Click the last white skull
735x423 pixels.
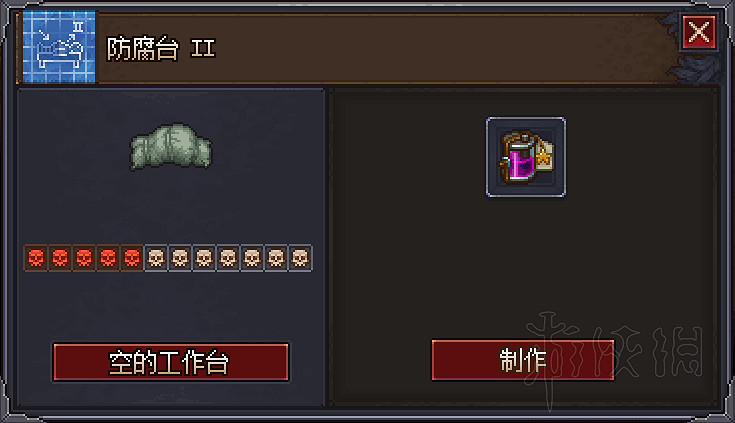[x=300, y=258]
